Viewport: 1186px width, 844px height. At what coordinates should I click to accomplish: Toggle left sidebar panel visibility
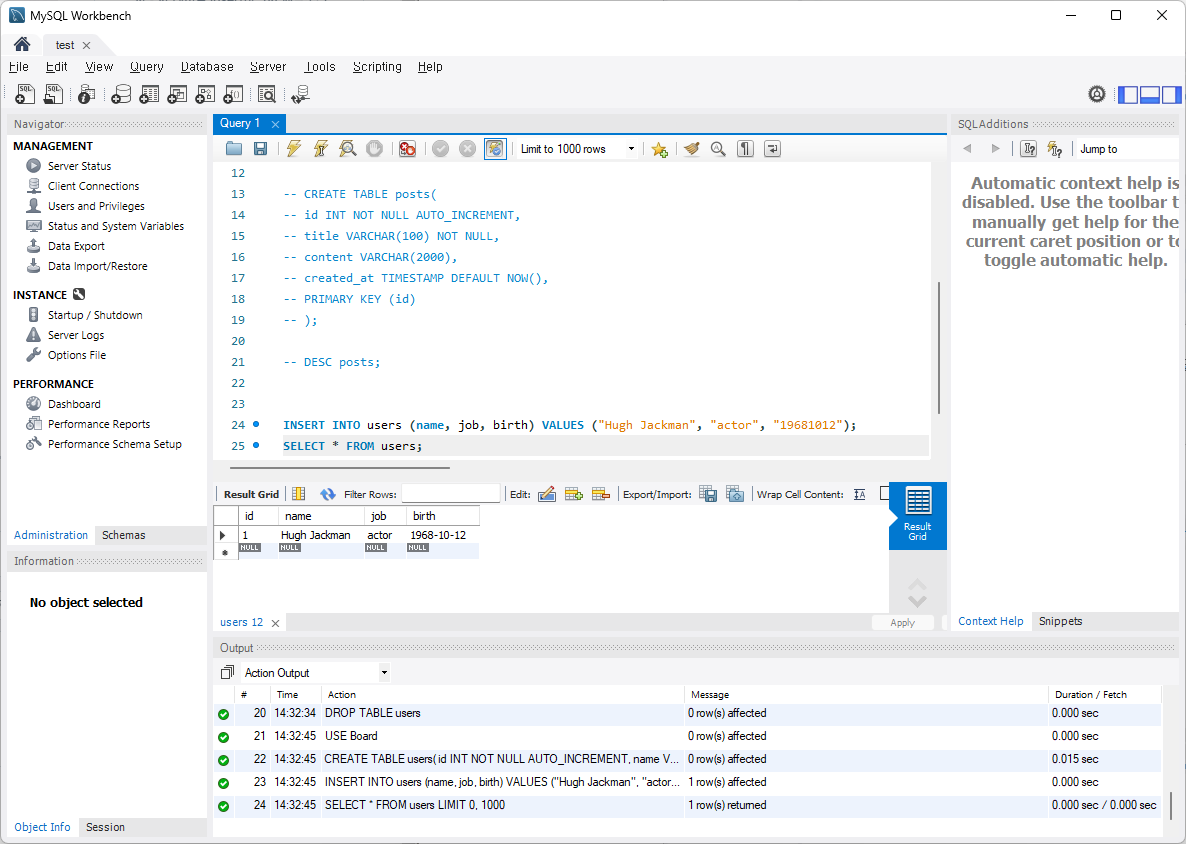pos(1128,95)
